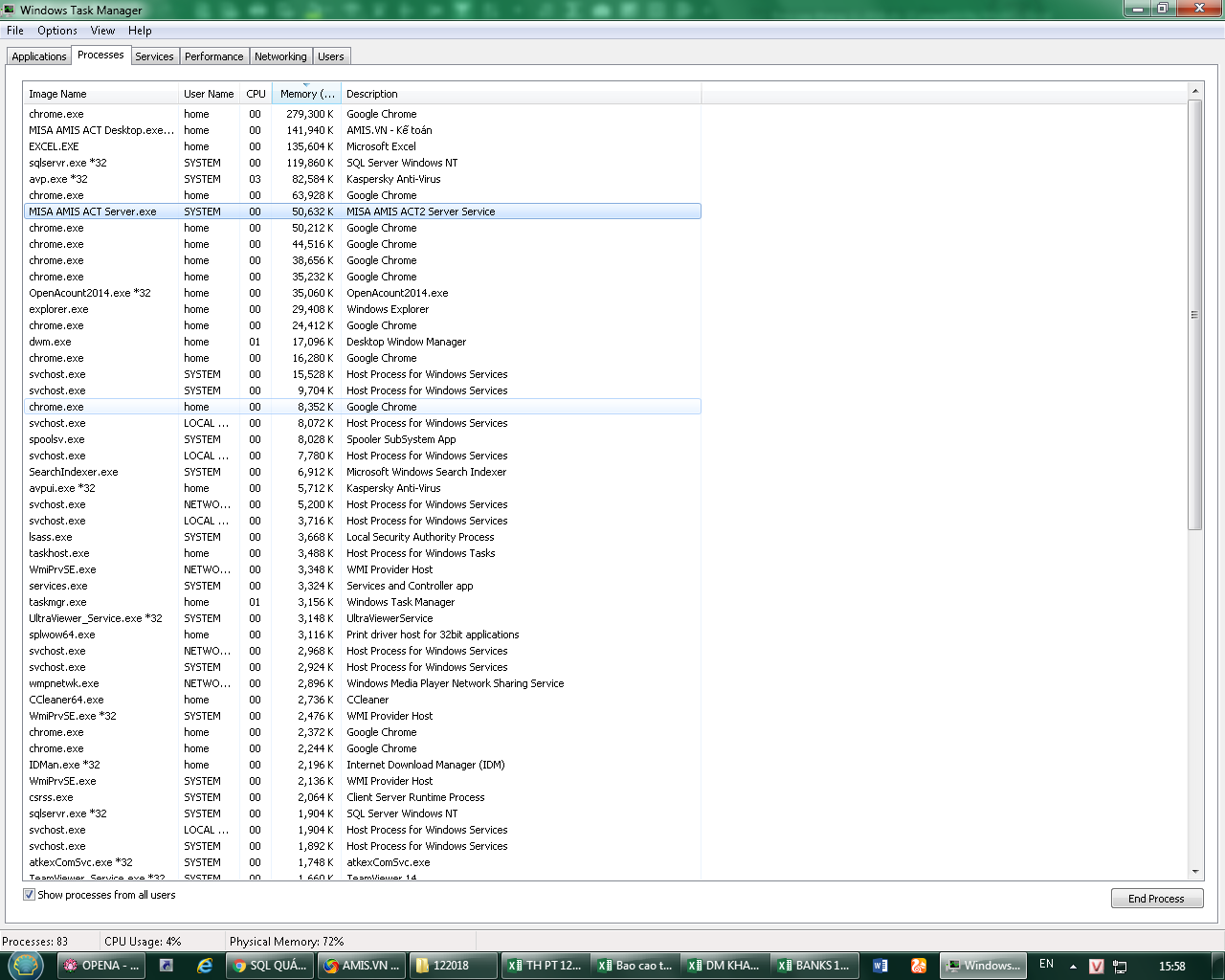Screen dimensions: 1225x980
Task: Sort by Image Name column header
Action: pyautogui.click(x=100, y=94)
